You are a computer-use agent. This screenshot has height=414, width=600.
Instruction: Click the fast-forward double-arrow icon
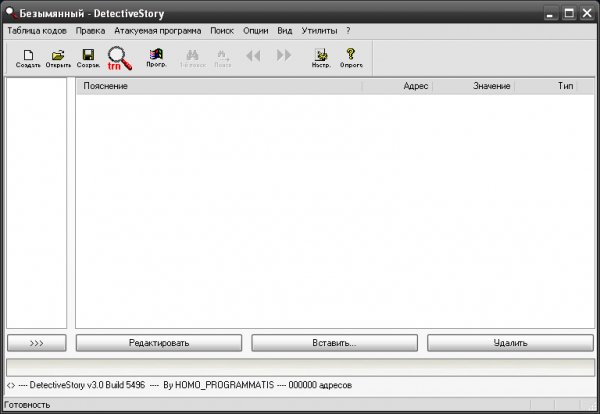tap(284, 55)
